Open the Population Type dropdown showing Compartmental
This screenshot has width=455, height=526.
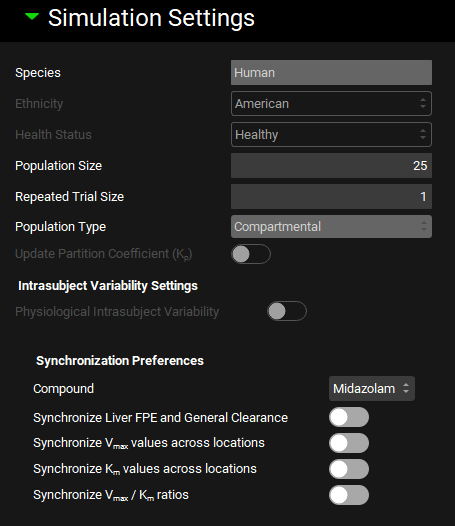331,226
